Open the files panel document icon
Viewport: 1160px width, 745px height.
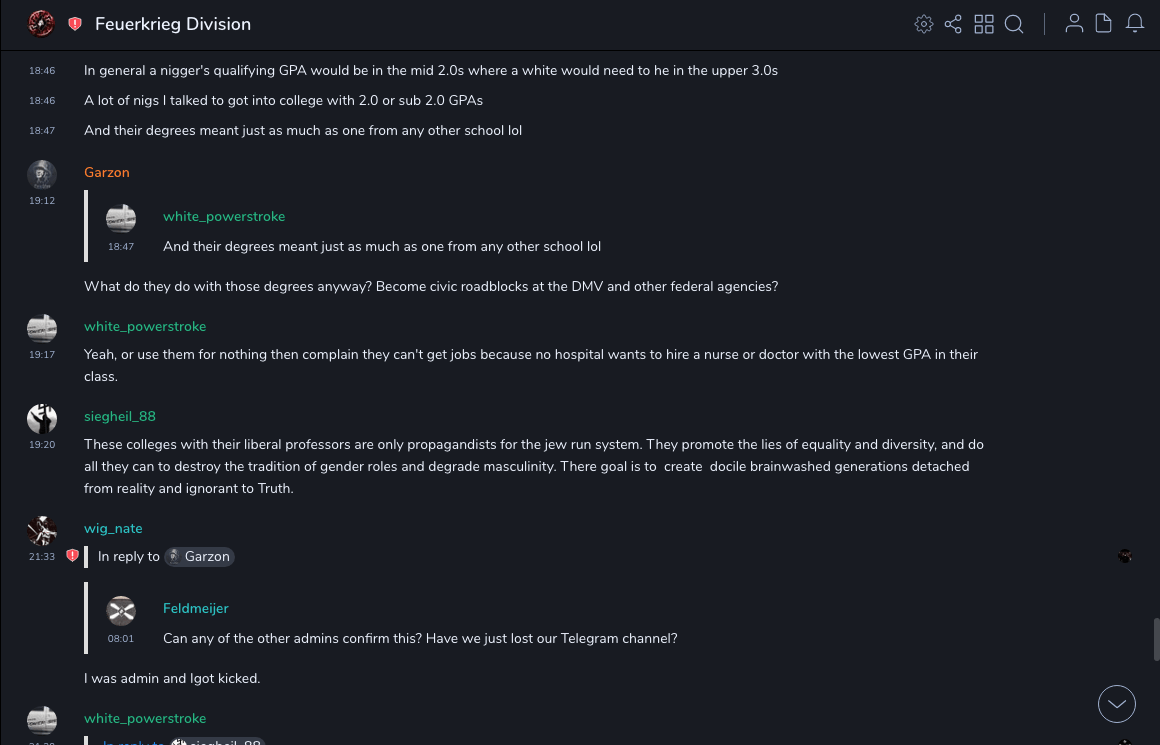tap(1104, 24)
